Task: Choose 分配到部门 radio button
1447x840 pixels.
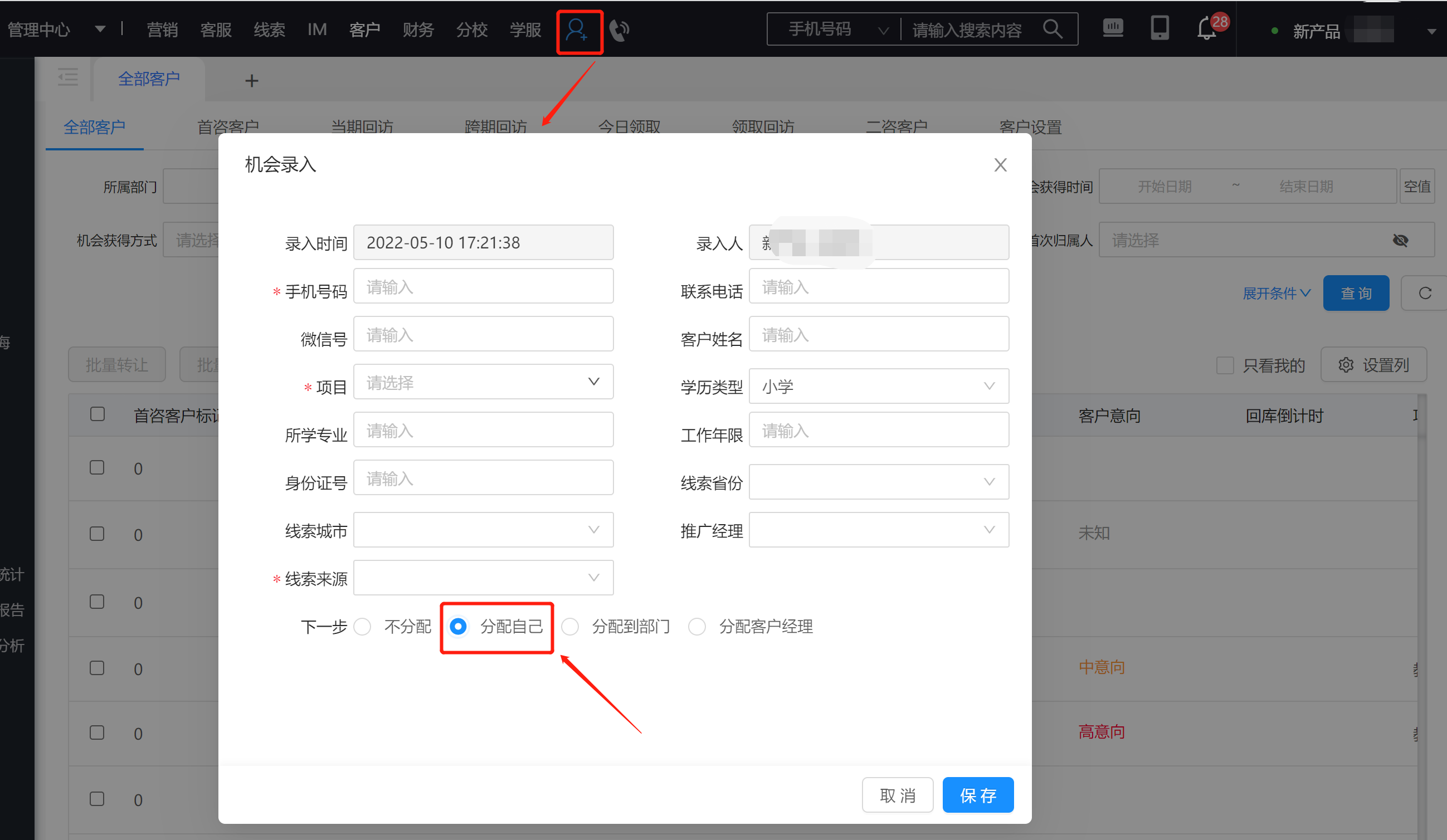Action: click(570, 627)
